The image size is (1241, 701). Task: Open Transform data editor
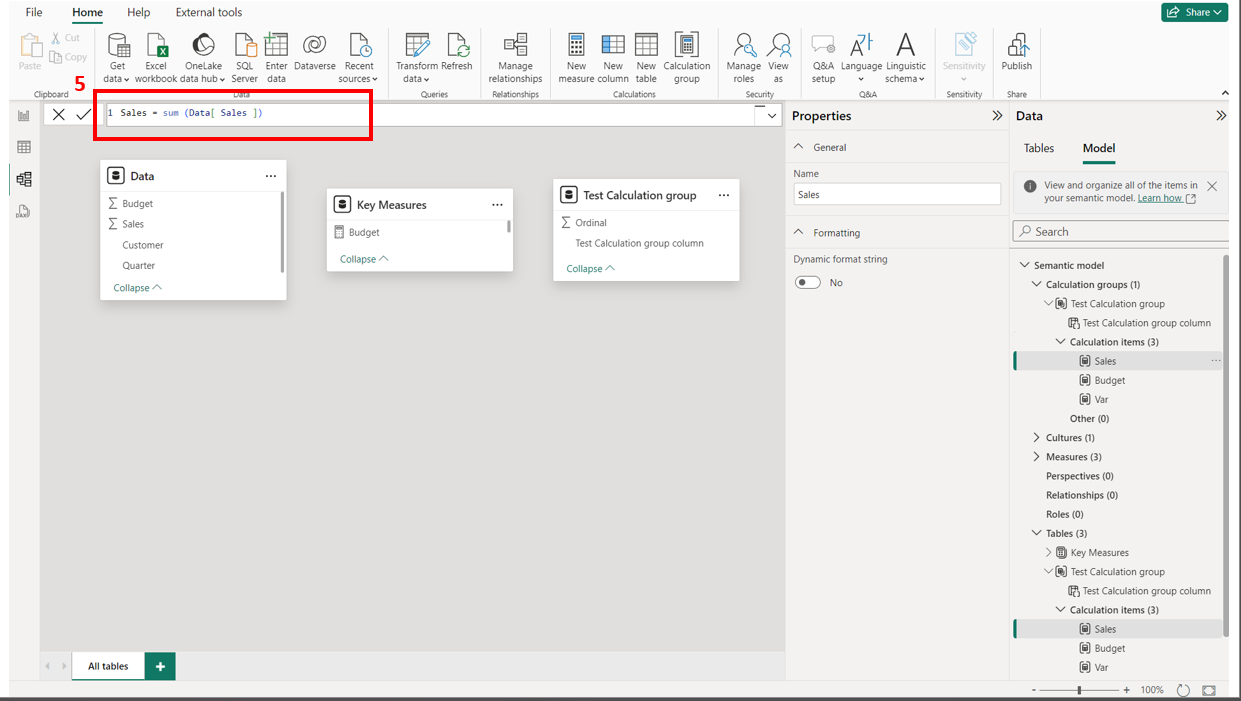417,58
